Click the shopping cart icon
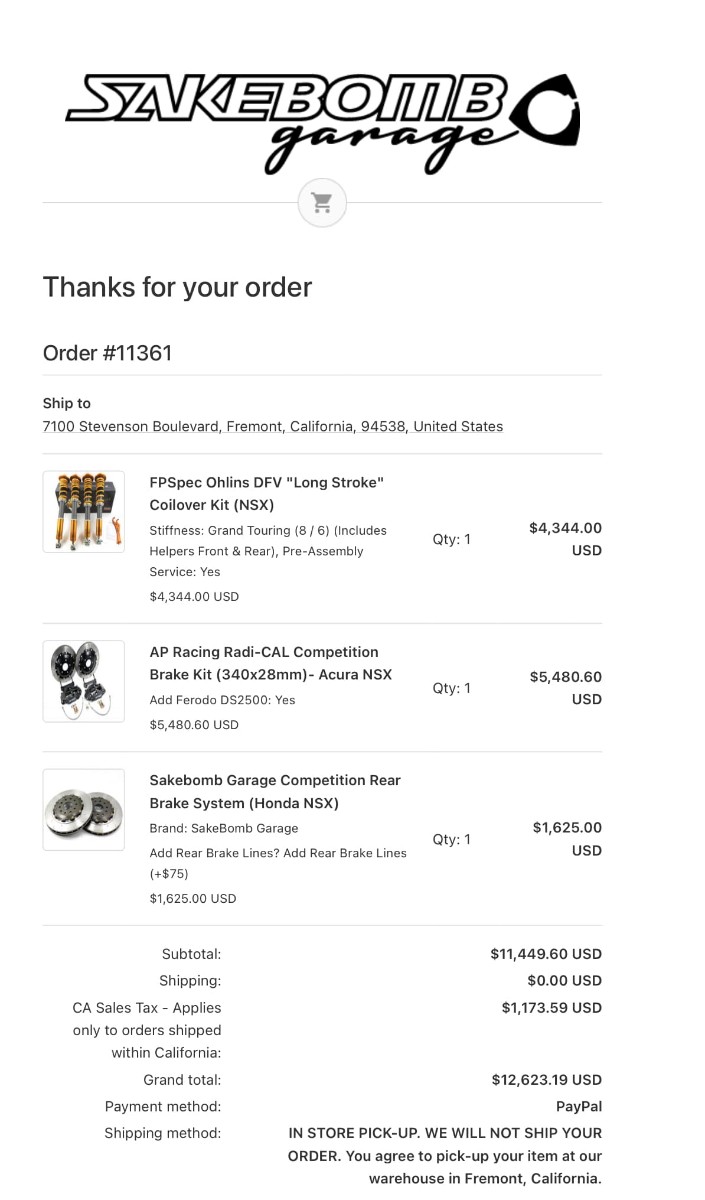Image resolution: width=705 pixels, height=1200 pixels. tap(322, 203)
